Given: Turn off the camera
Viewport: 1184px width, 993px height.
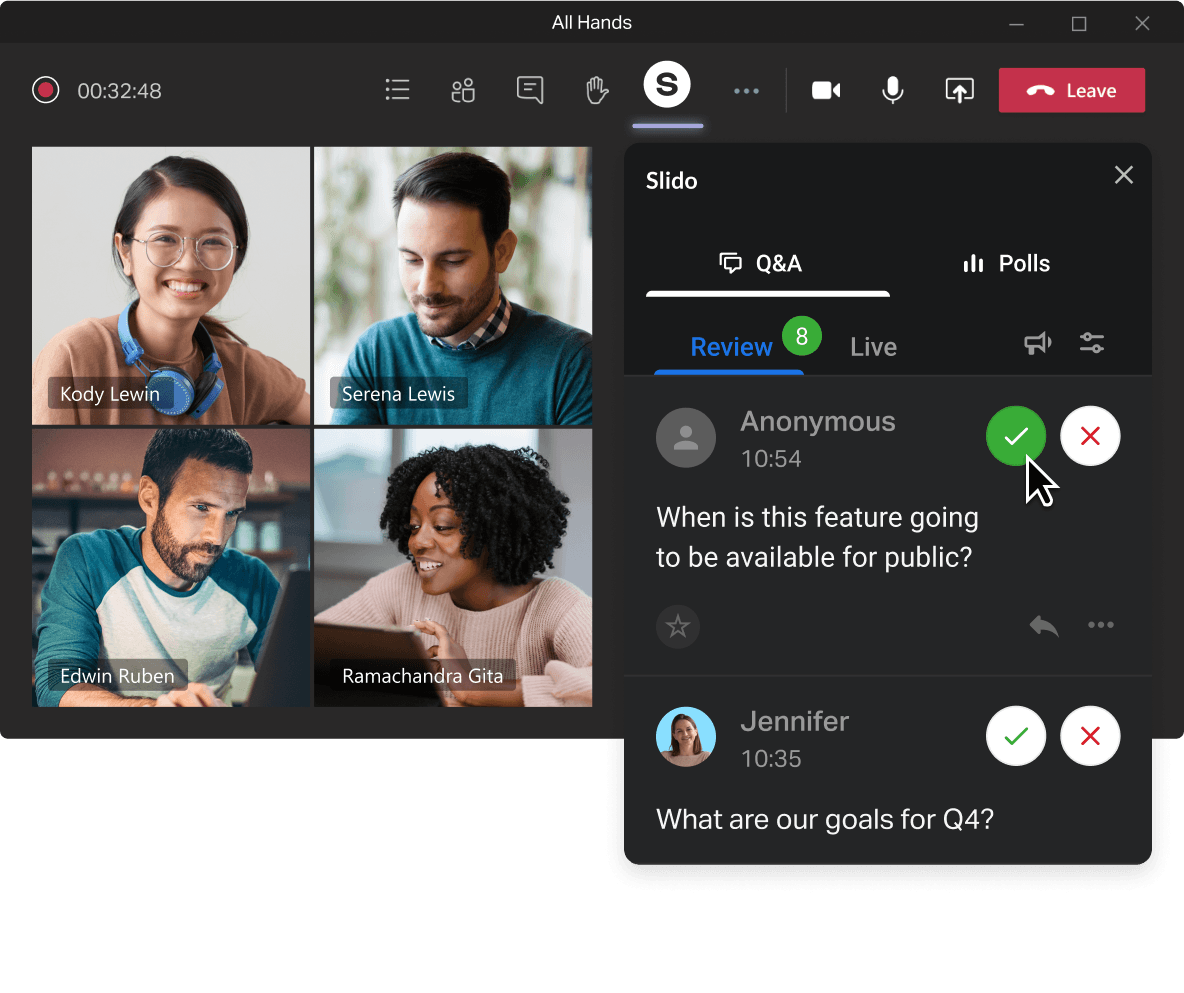Looking at the screenshot, I should [825, 90].
